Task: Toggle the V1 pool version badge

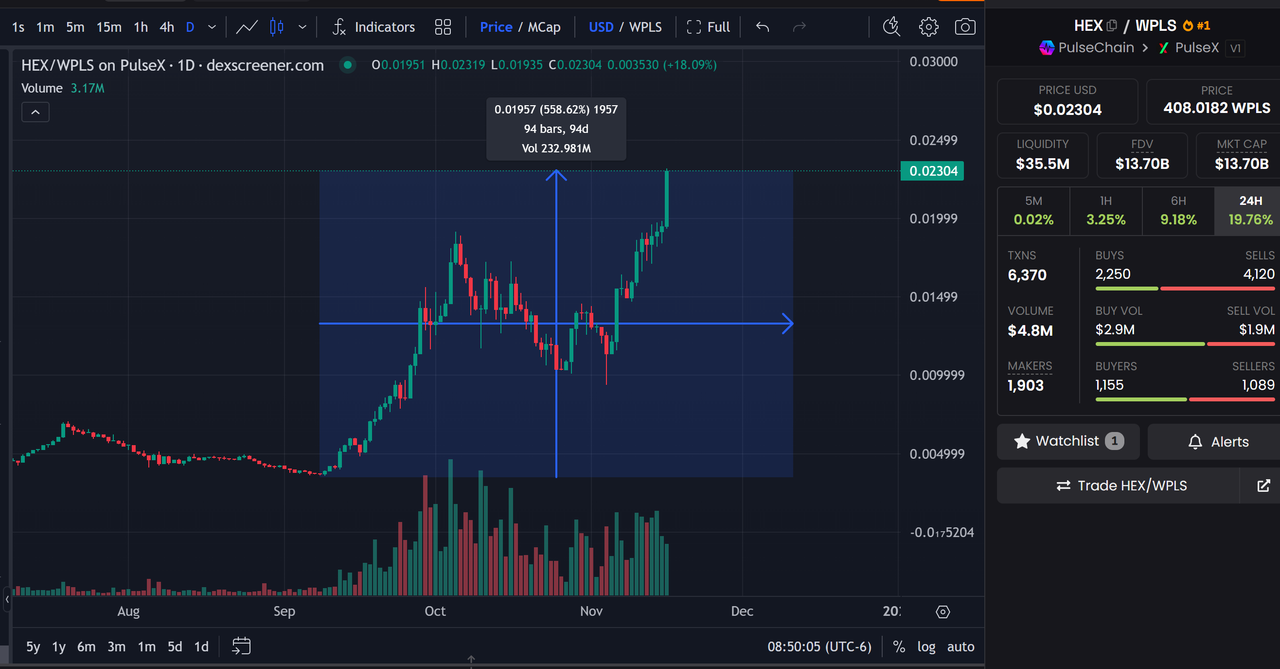Action: (x=1235, y=47)
